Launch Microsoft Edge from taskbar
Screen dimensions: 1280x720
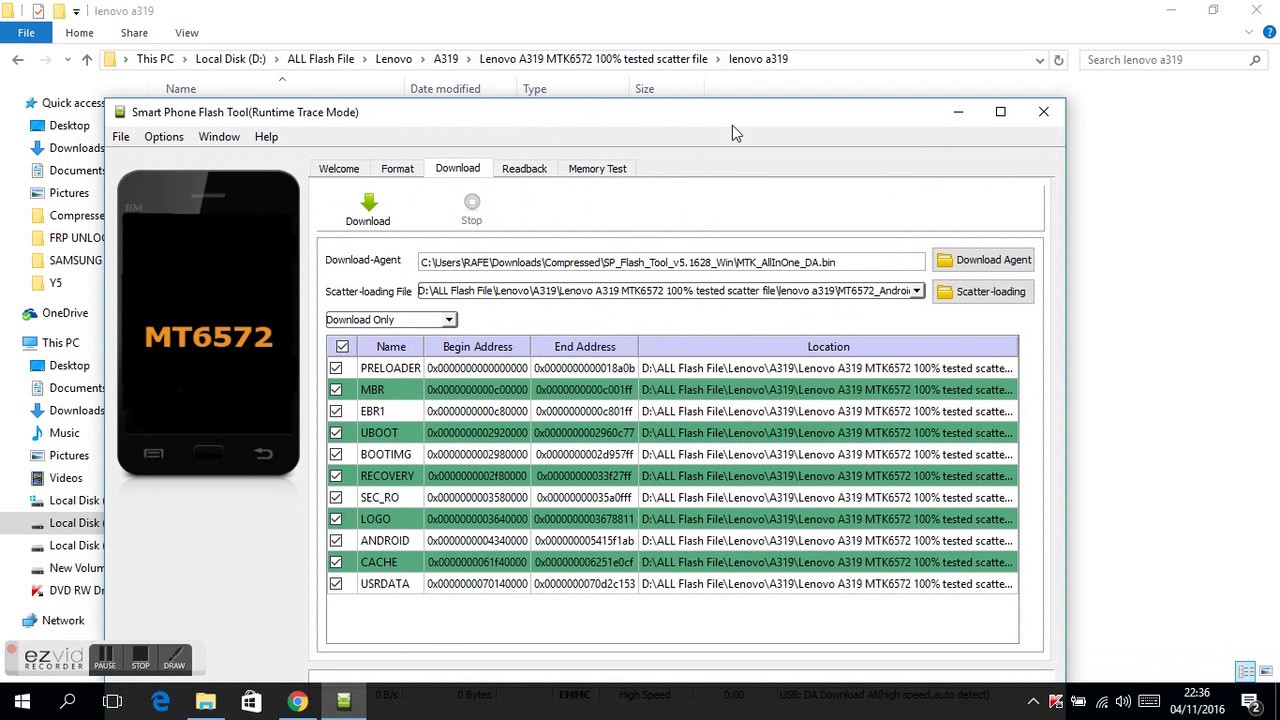click(x=160, y=702)
